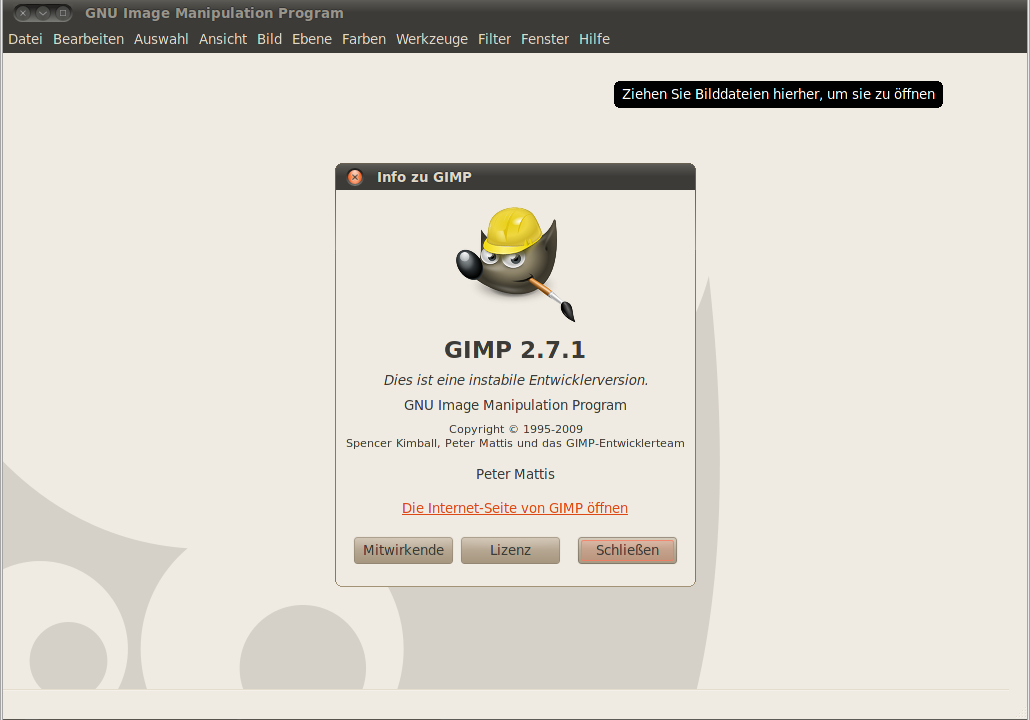The image size is (1030, 720).
Task: Click the drag-and-drop hint banner
Action: click(x=778, y=94)
